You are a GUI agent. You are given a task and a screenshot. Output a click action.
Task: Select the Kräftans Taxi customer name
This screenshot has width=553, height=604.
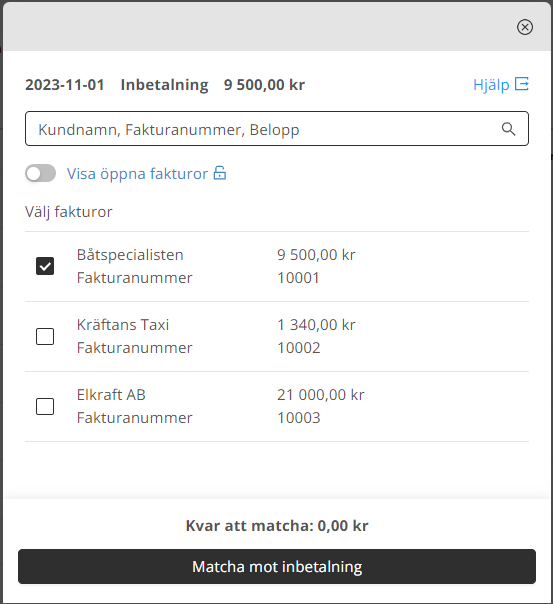123,325
